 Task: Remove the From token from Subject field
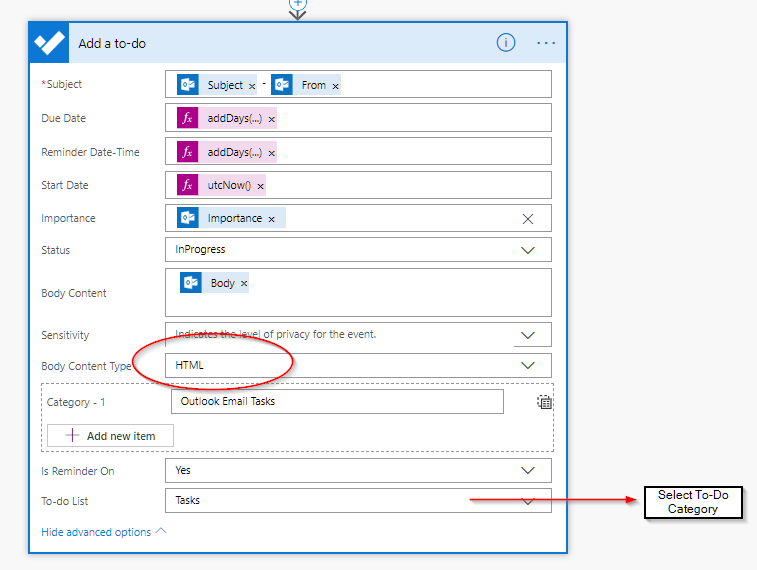click(335, 86)
